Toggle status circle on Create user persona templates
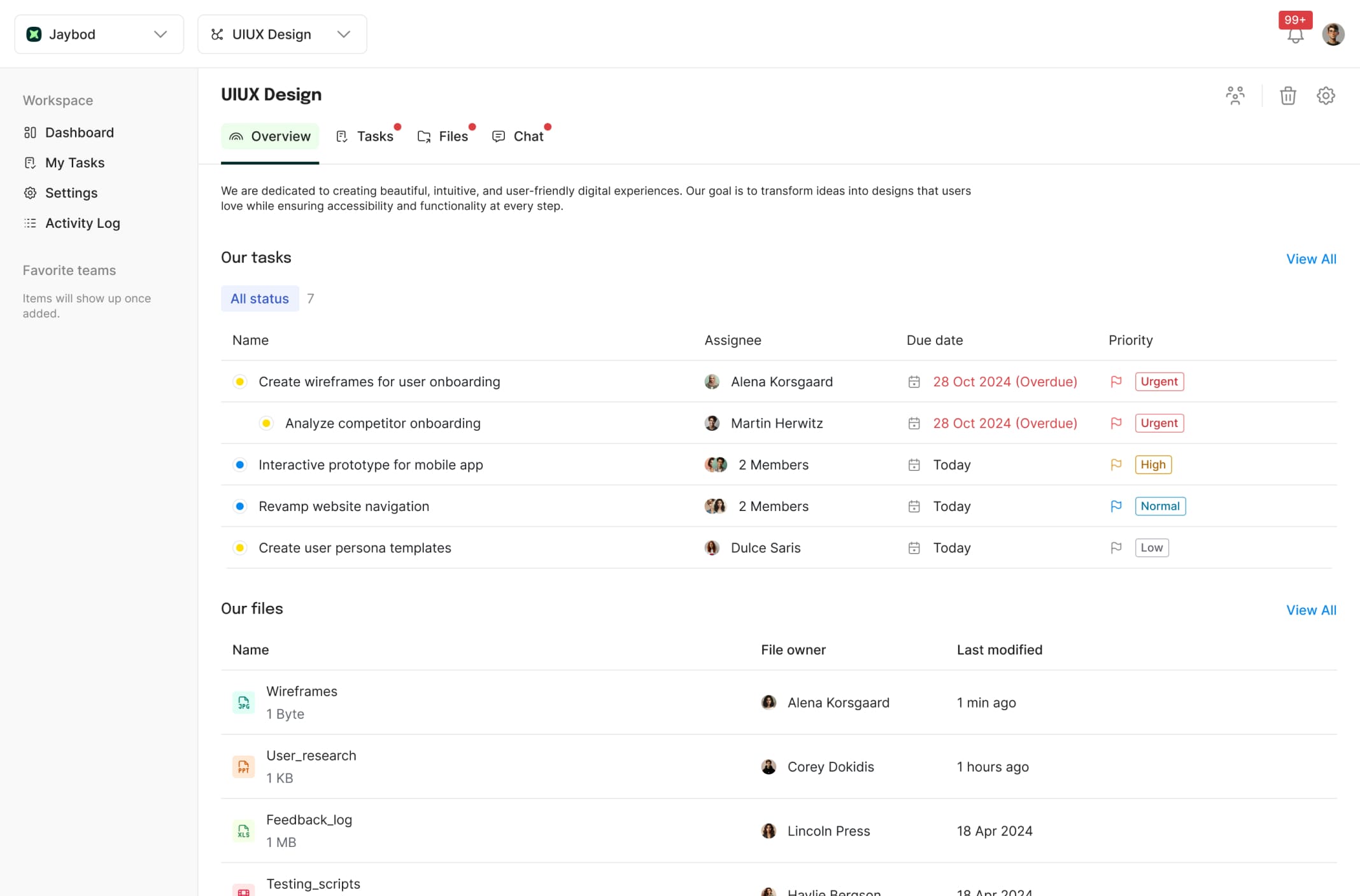Viewport: 1360px width, 896px height. click(239, 547)
